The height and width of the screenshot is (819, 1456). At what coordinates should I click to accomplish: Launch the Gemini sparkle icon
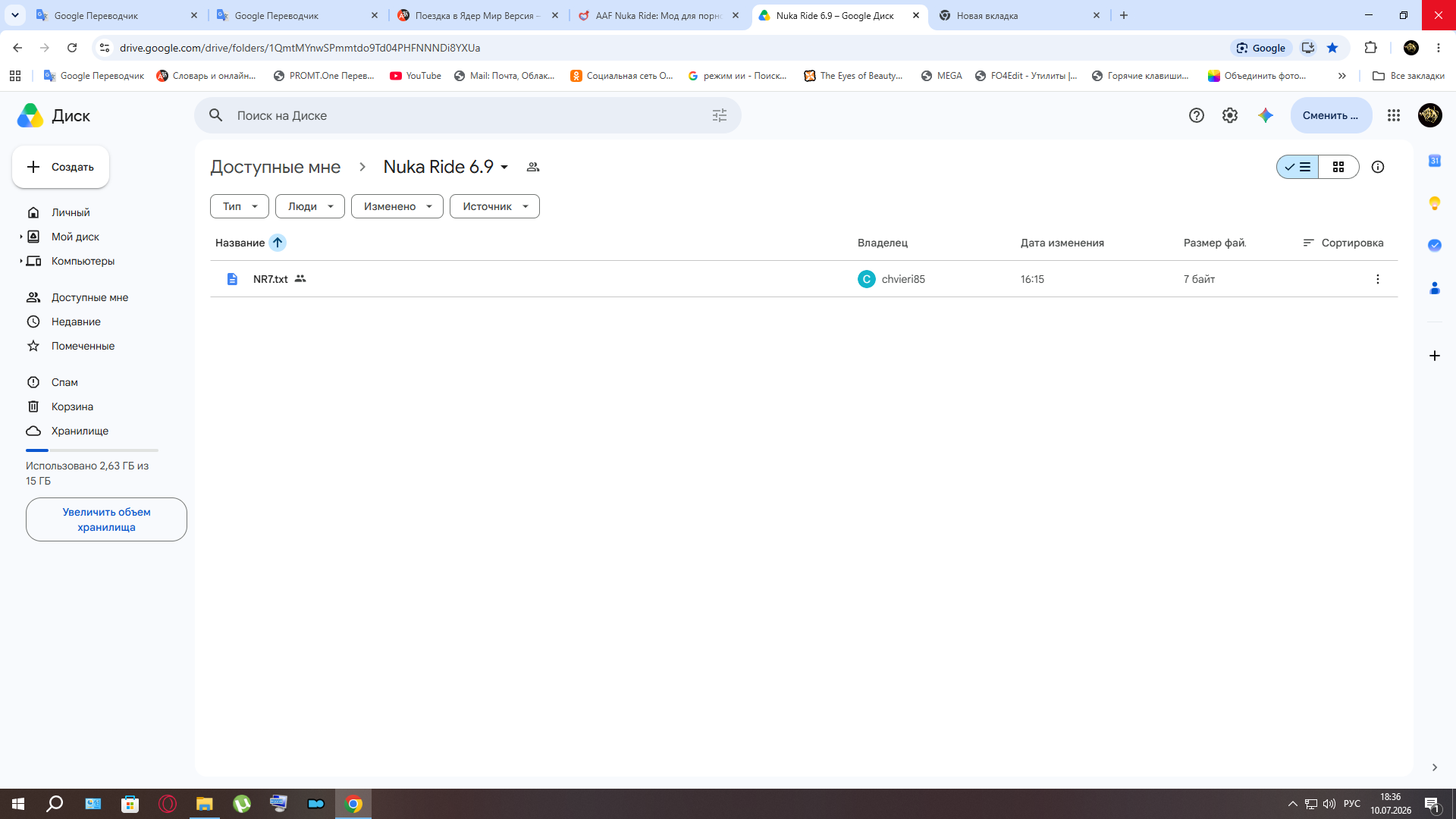[1265, 115]
